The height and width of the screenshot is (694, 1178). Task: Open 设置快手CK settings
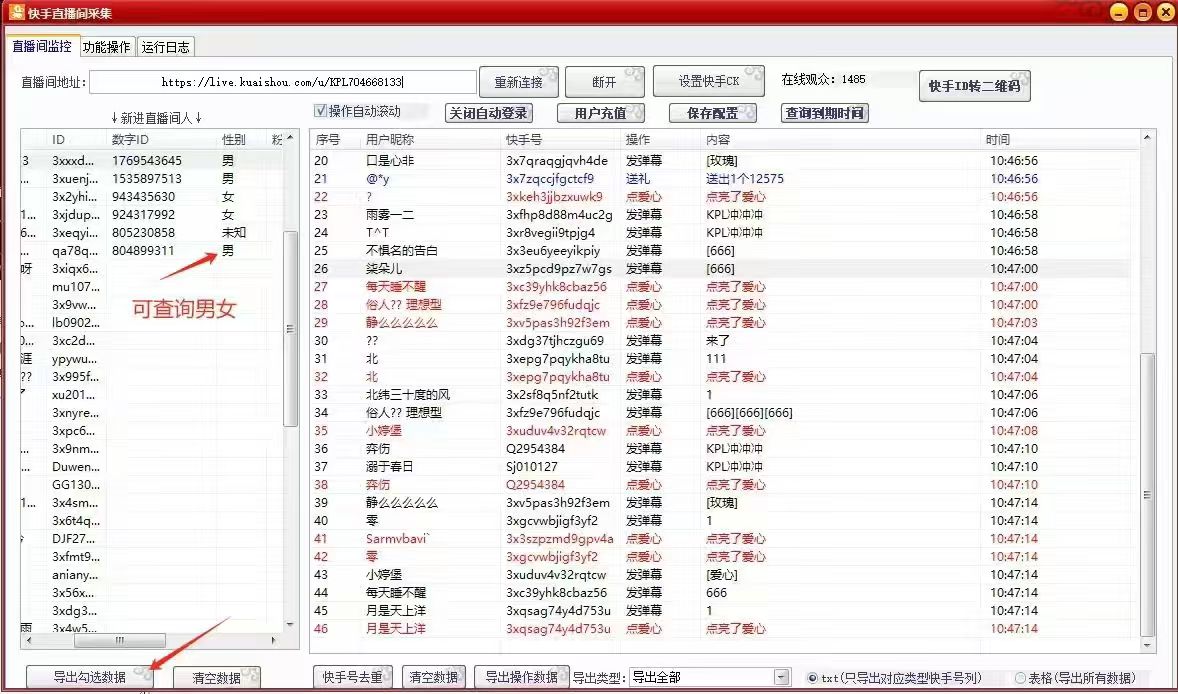click(x=709, y=81)
